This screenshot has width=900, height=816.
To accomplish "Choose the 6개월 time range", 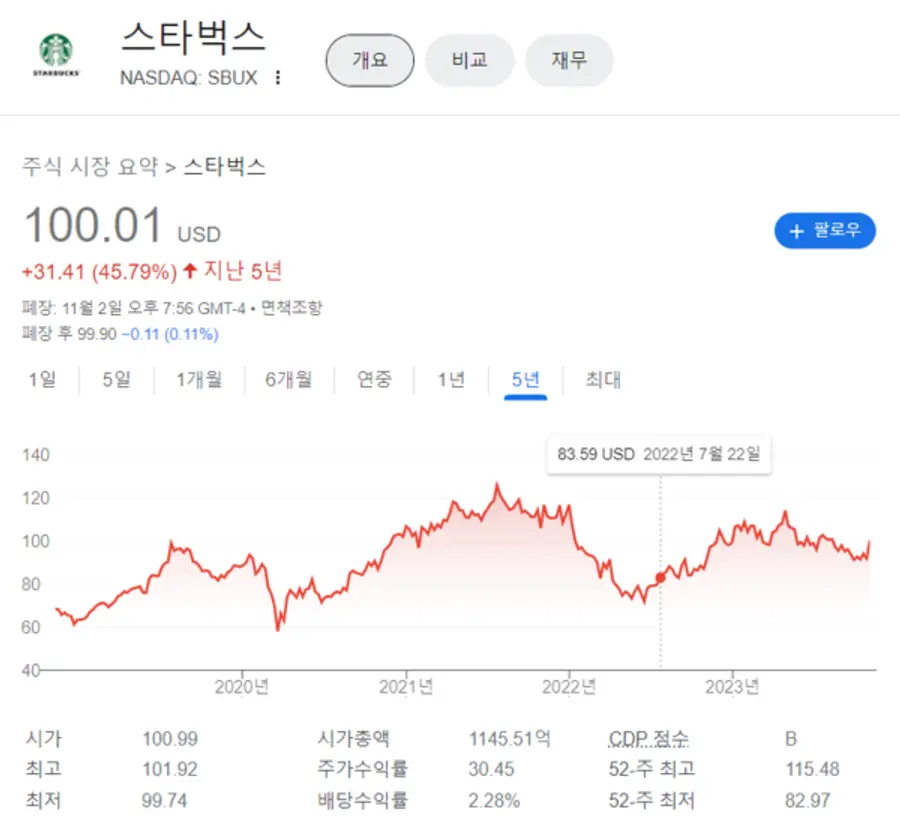I will click(x=289, y=379).
